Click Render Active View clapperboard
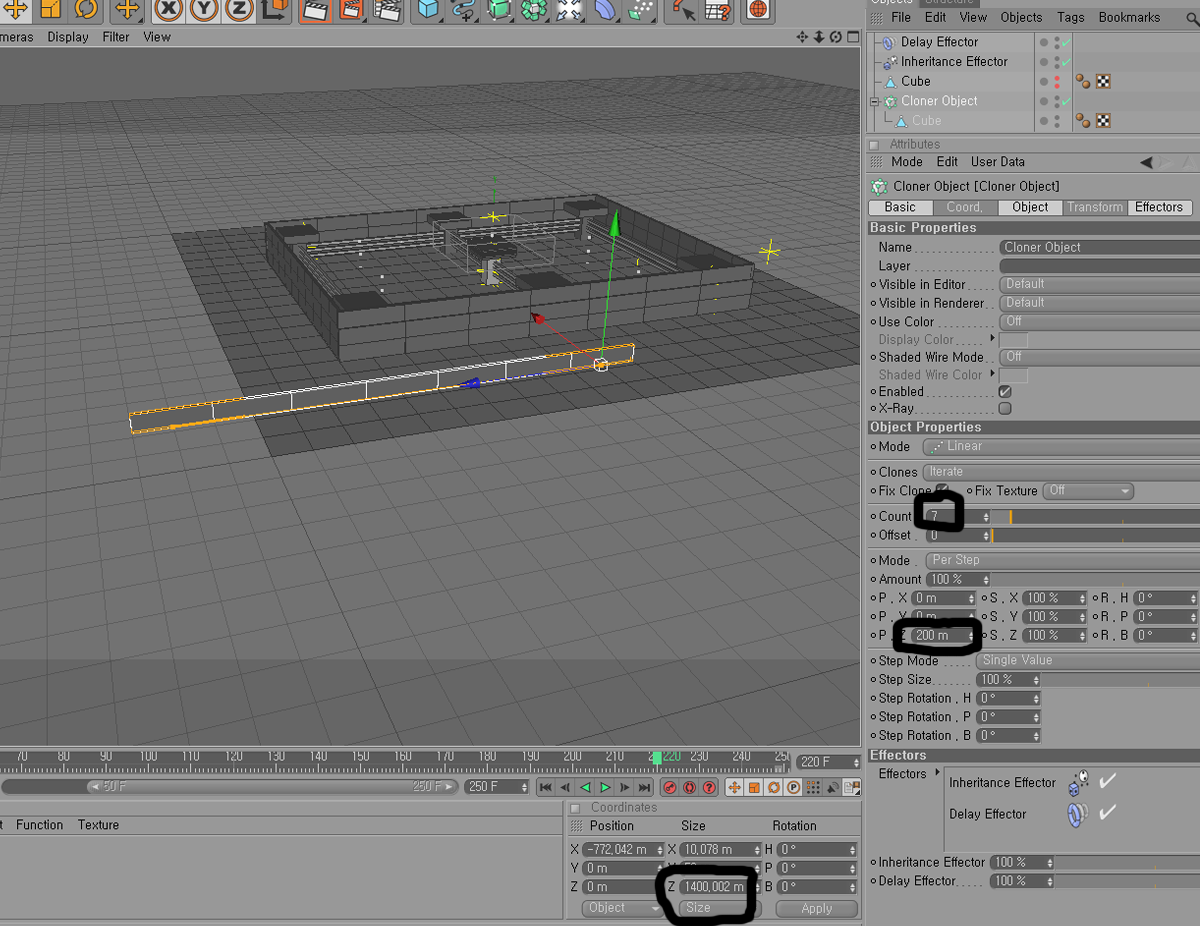This screenshot has width=1200, height=926. [316, 10]
